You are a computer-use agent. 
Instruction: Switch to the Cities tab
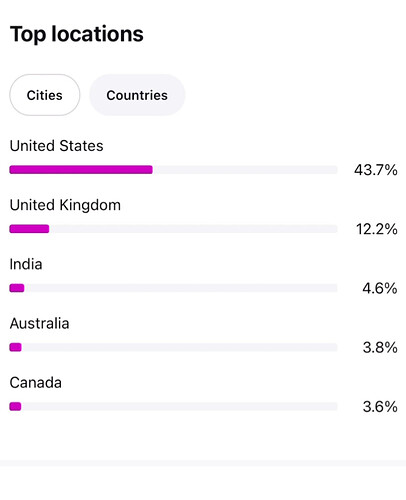point(45,95)
